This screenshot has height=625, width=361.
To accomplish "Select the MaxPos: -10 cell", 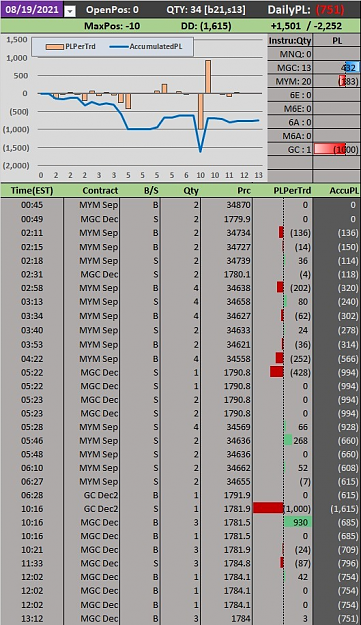I will 112,26.
